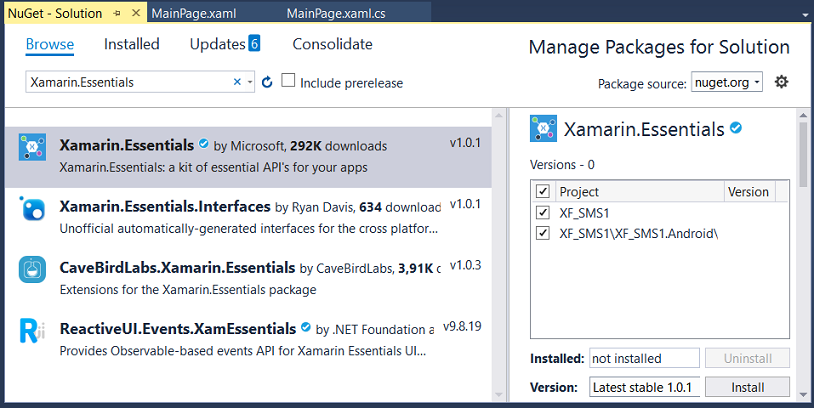Select the ReactiveUI.Events.XamEssentials package
The image size is (814, 408).
pos(248,340)
